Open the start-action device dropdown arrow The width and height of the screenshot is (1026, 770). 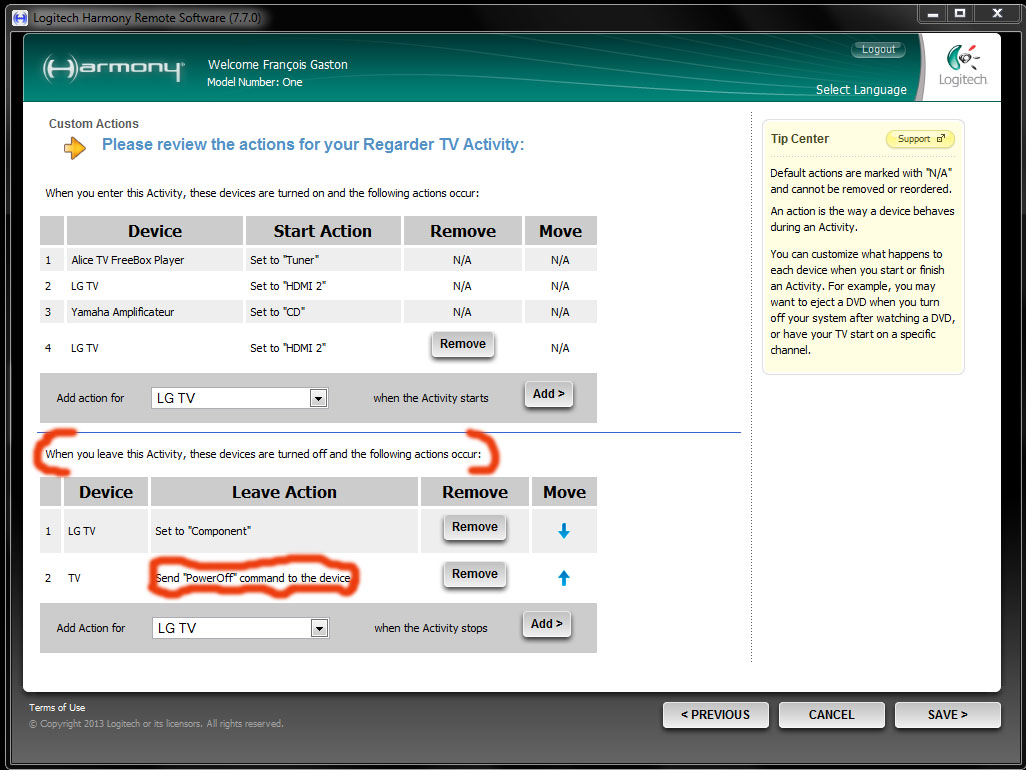318,398
